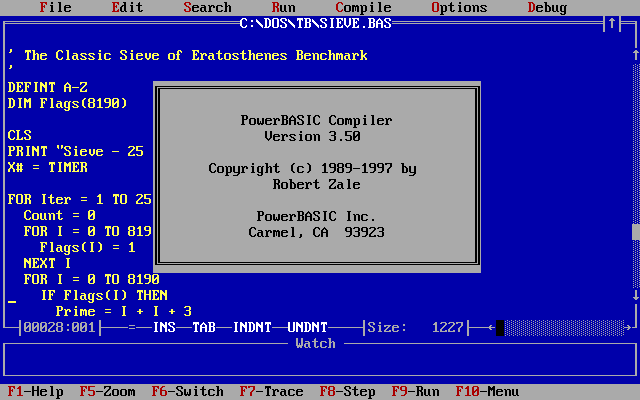
Task: Click the NEXT I line
Action: coord(47,263)
